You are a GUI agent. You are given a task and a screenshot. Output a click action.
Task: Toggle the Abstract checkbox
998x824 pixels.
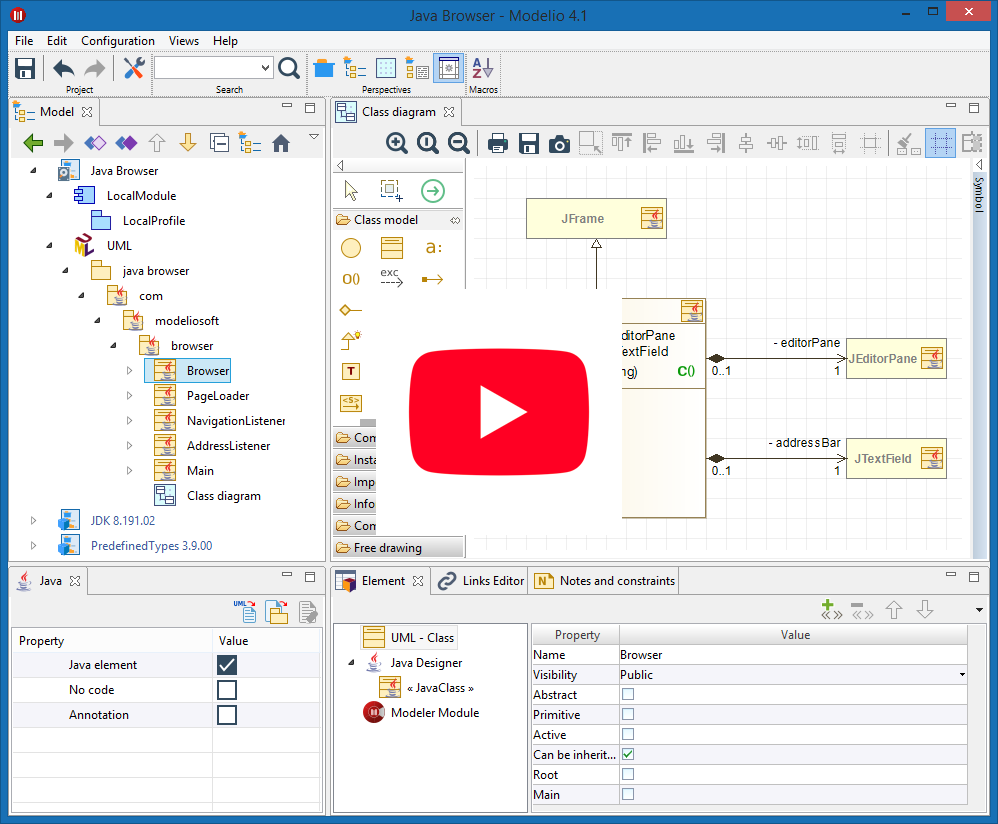[628, 694]
